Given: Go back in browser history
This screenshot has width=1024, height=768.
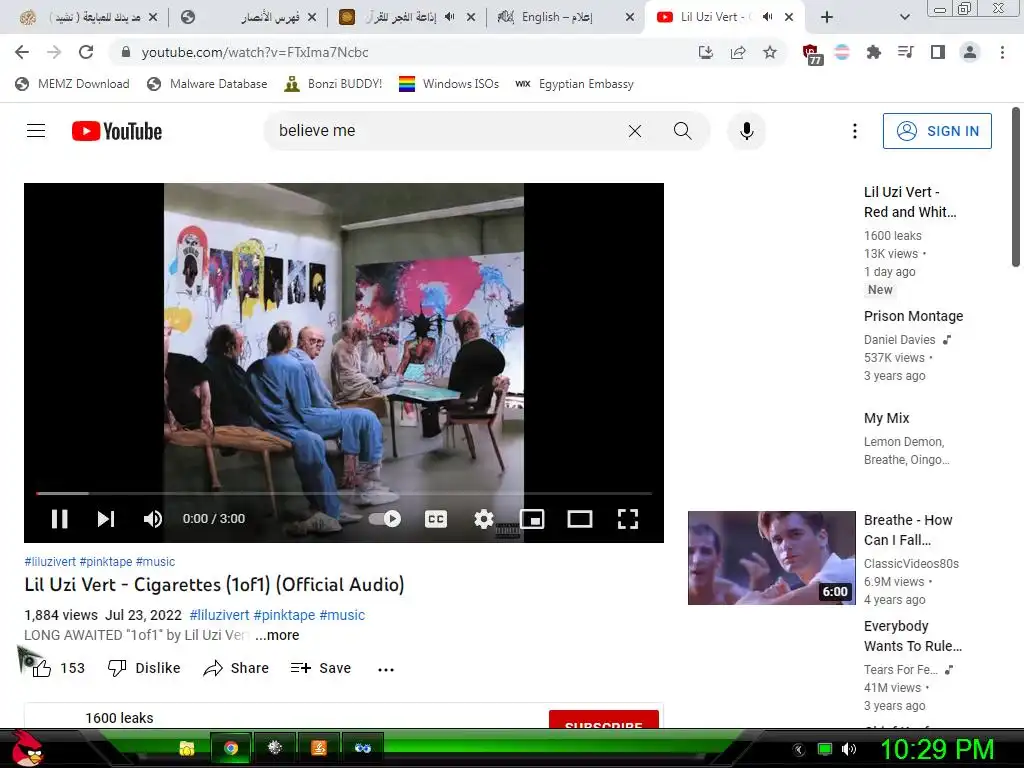Looking at the screenshot, I should pos(22,52).
